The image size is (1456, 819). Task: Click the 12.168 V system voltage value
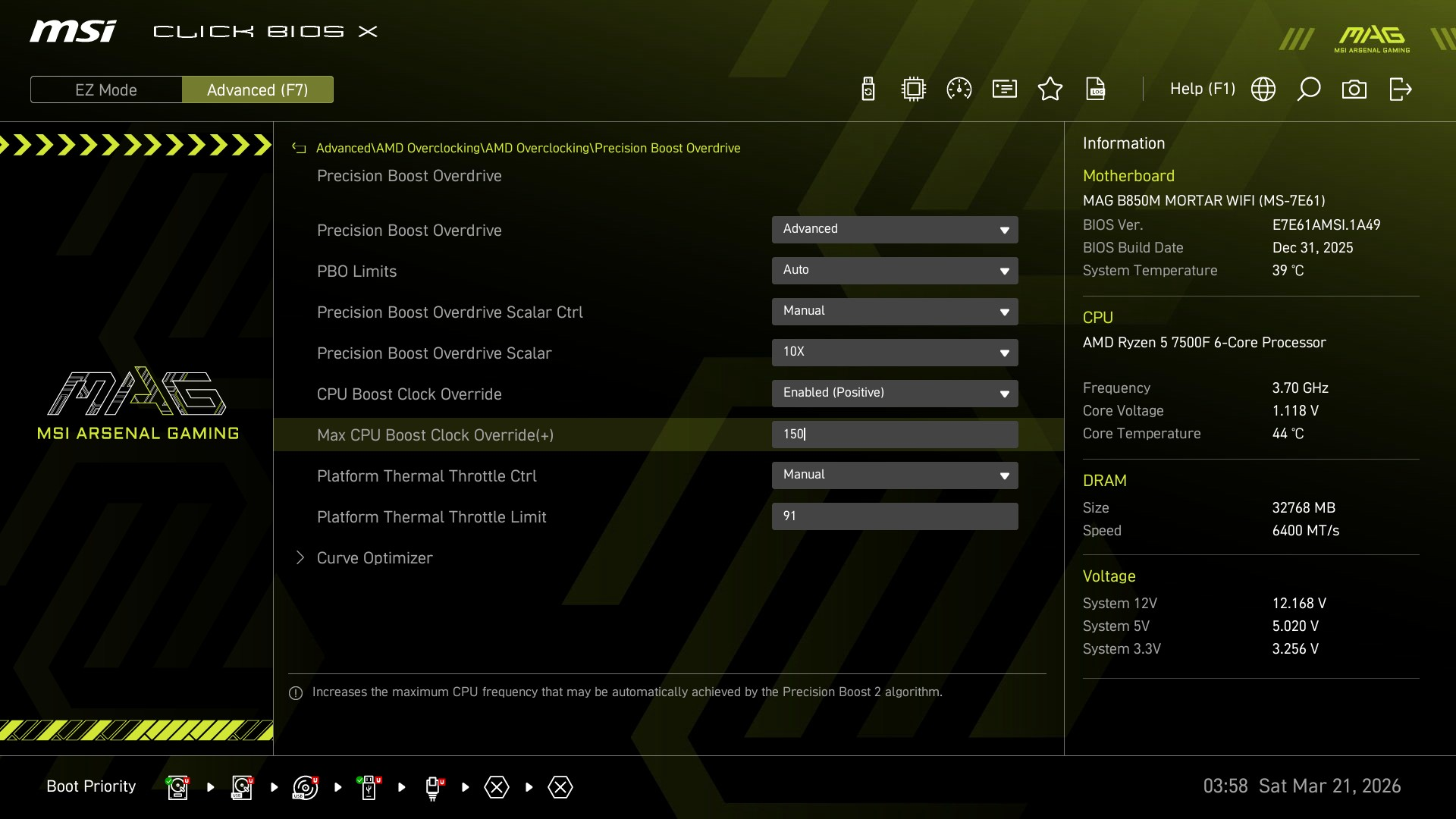1299,604
